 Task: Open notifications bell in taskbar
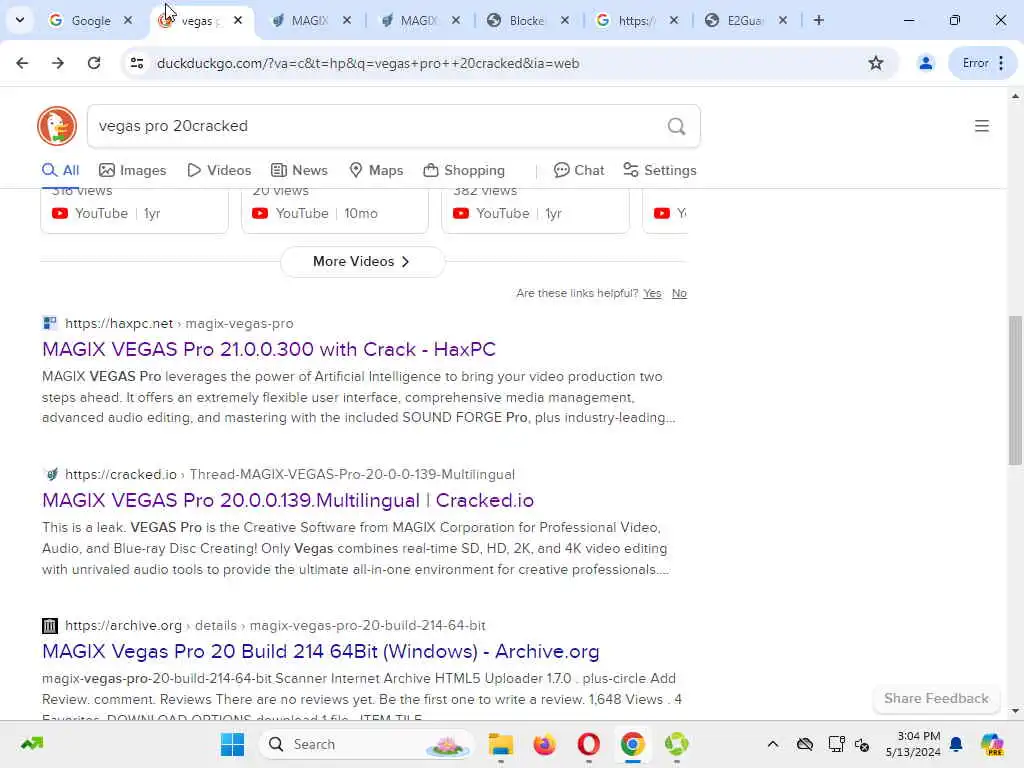956,744
